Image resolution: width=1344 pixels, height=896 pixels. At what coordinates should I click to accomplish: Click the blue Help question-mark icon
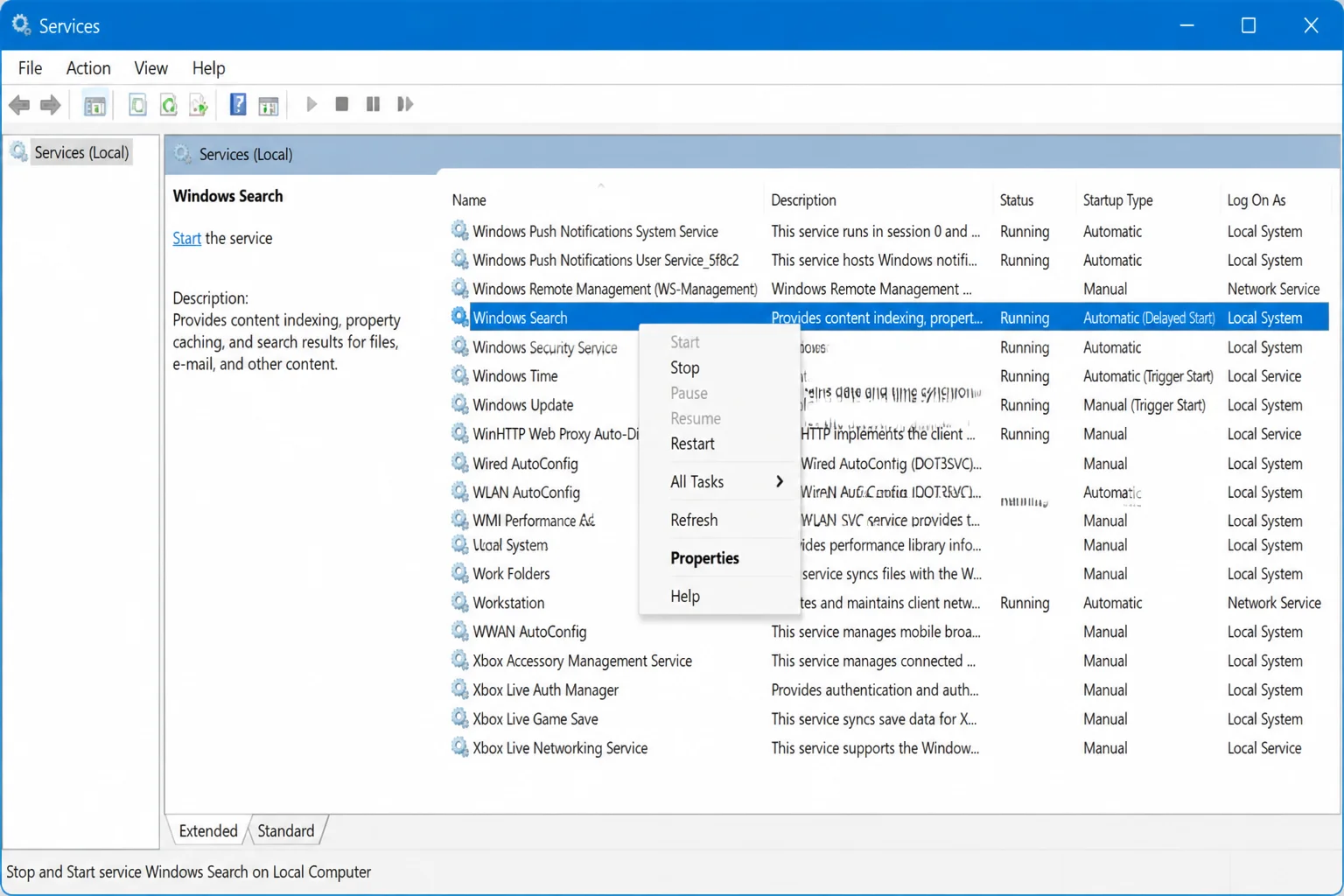238,105
